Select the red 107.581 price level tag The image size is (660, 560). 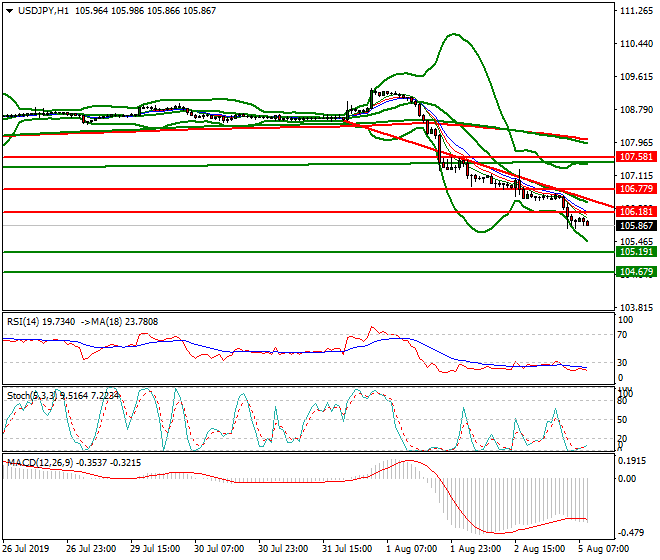(x=636, y=158)
